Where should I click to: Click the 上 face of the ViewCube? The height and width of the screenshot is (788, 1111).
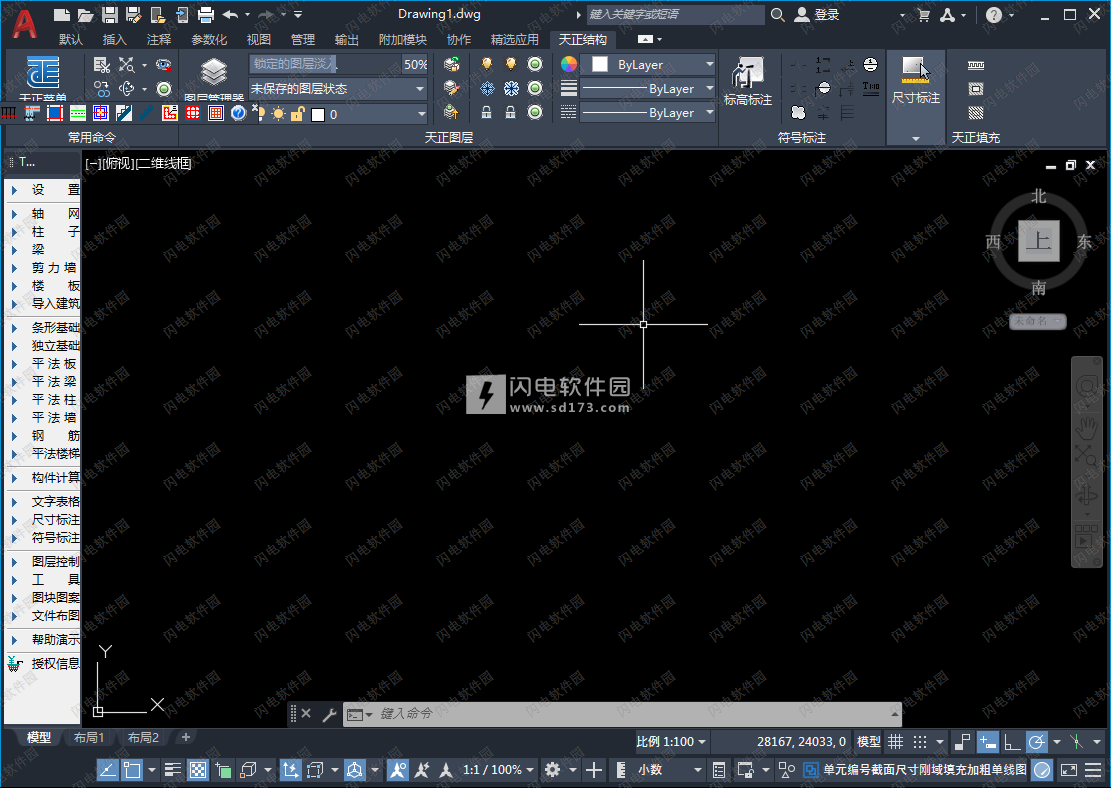(1039, 241)
